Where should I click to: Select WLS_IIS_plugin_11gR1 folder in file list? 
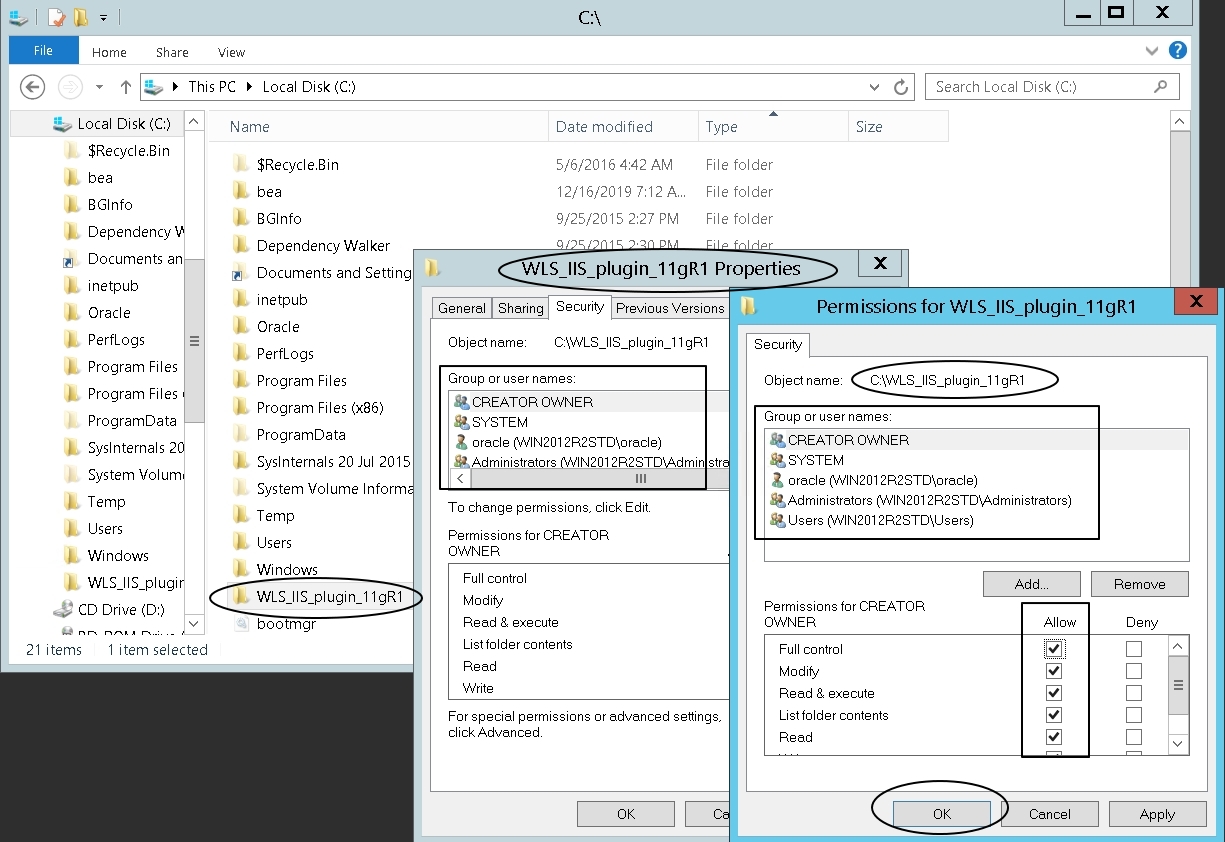[318, 597]
